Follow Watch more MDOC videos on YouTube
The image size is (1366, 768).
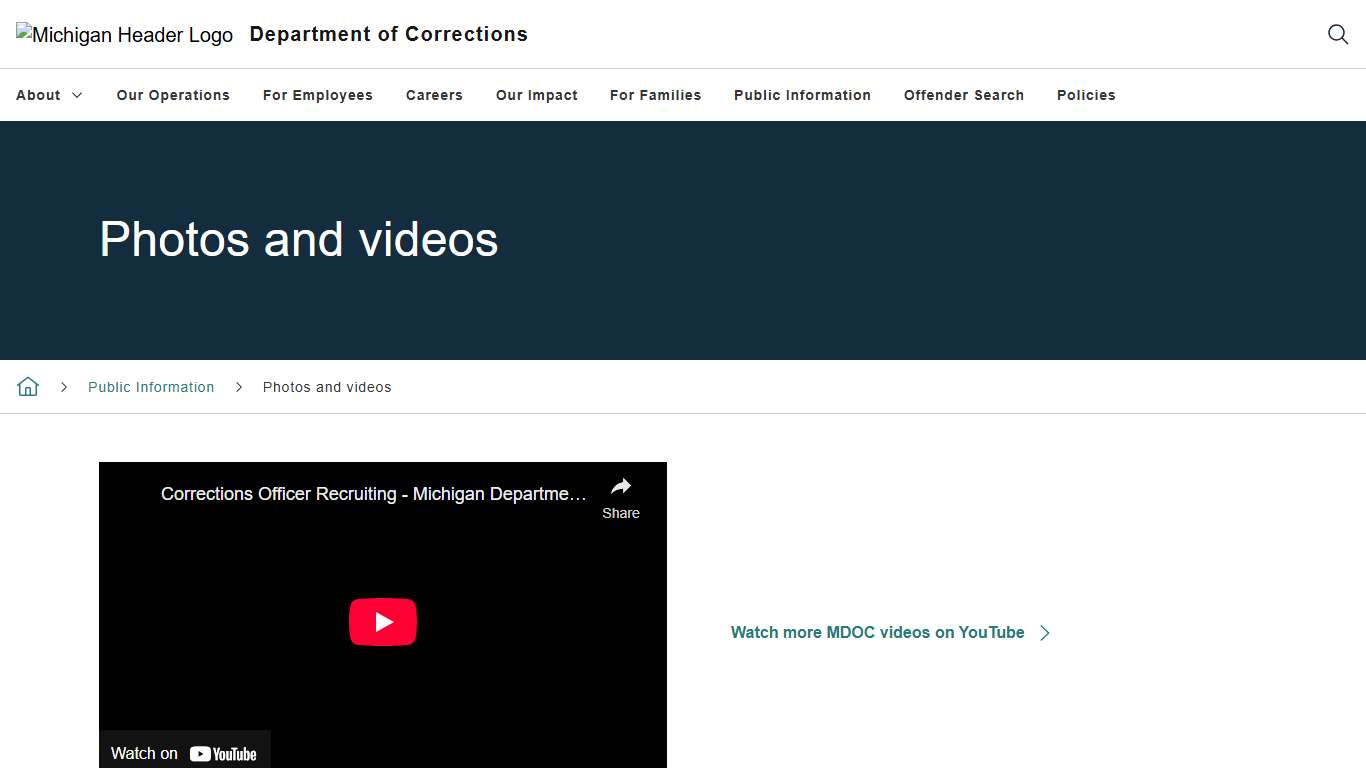pos(877,632)
